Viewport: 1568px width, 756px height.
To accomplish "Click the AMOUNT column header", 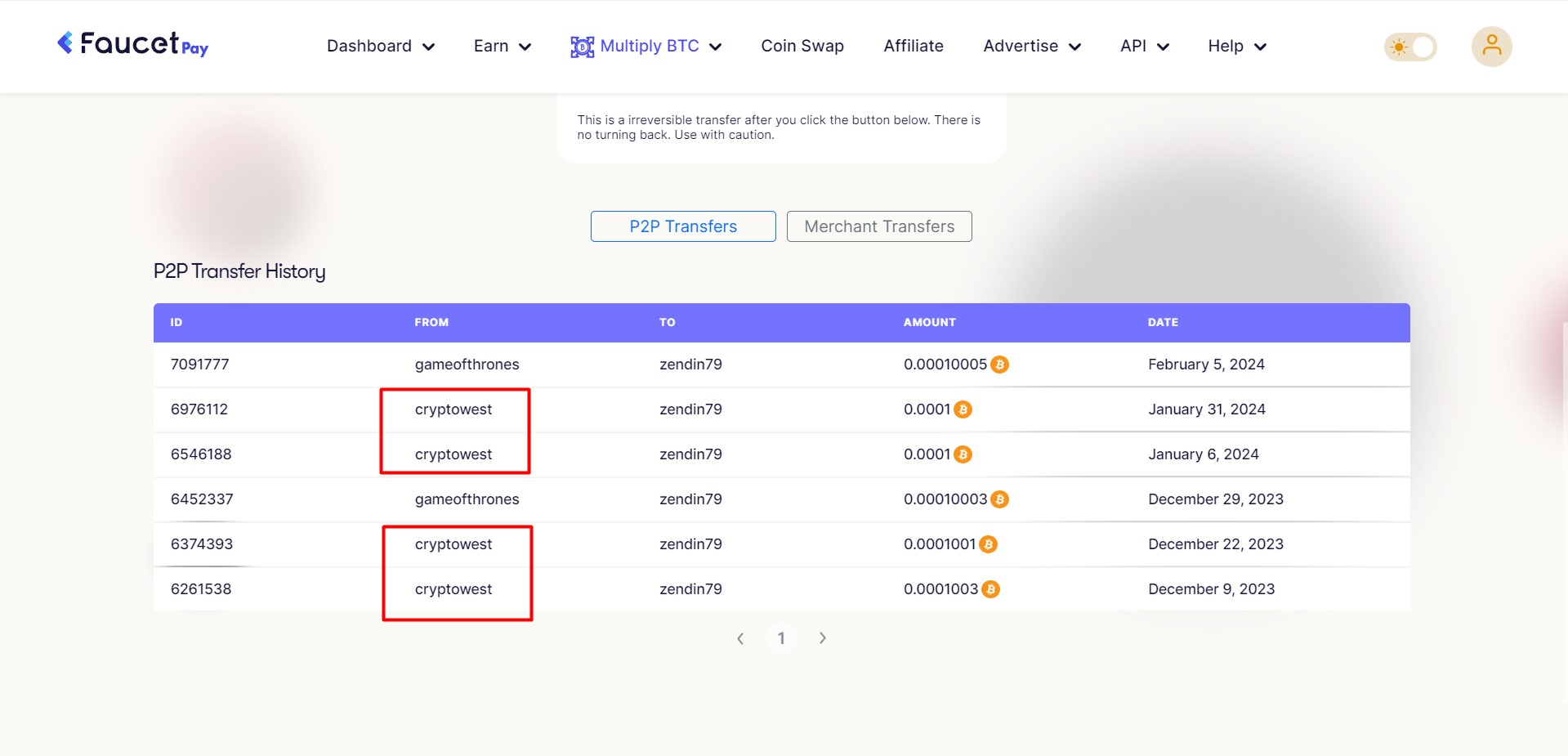I will pyautogui.click(x=930, y=322).
